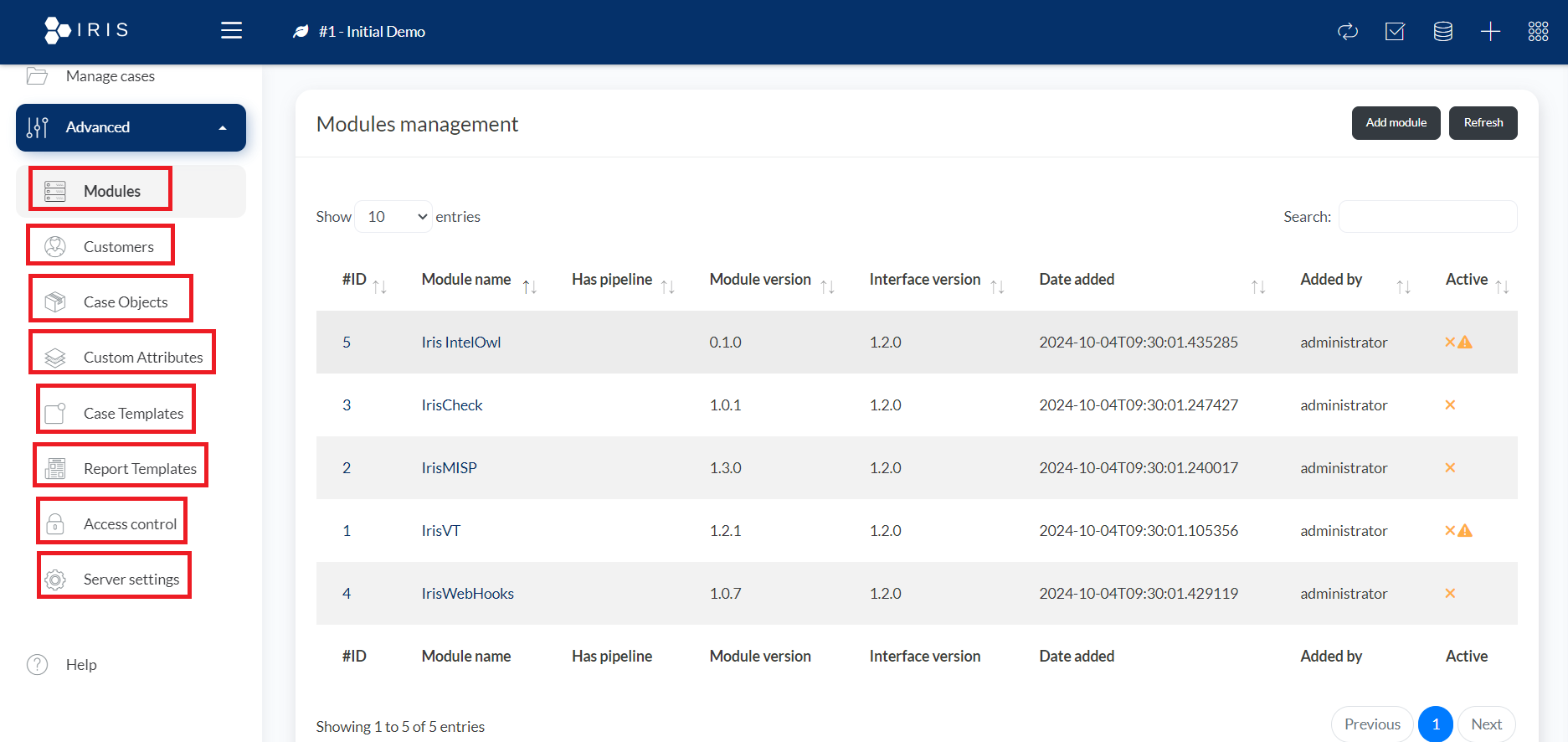Open the Iris IntelOwl module link
The height and width of the screenshot is (742, 1568).
click(461, 343)
